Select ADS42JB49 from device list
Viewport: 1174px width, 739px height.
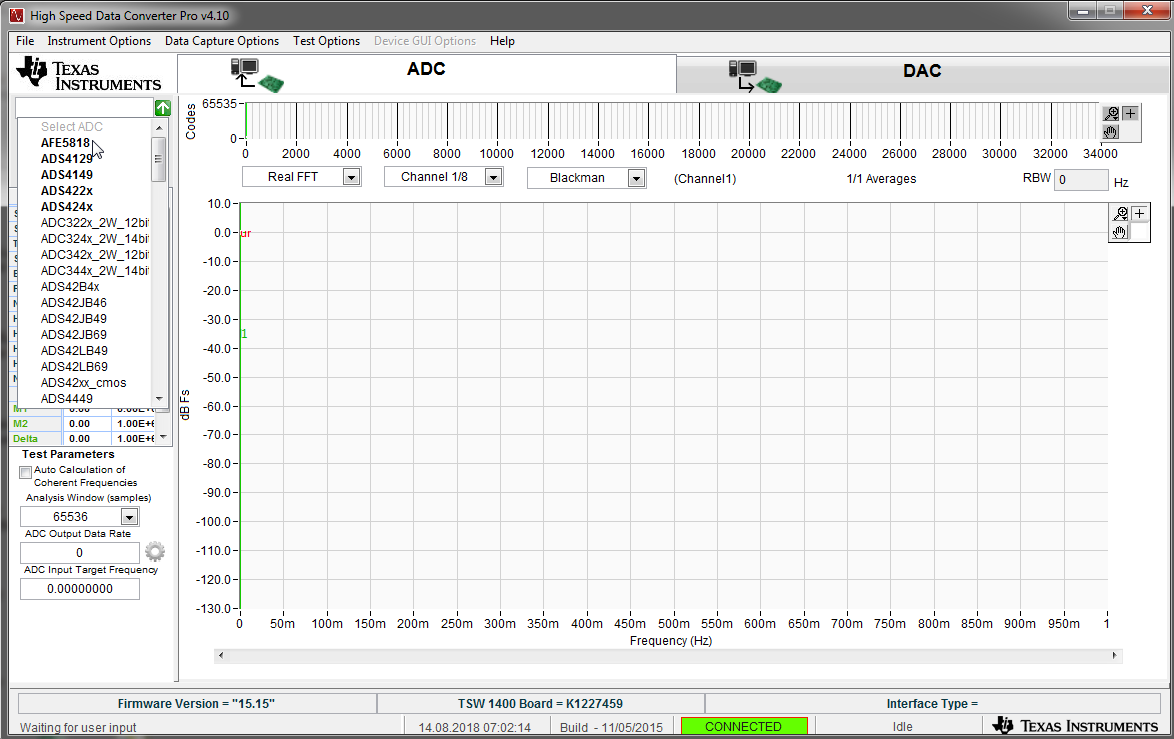tap(73, 318)
